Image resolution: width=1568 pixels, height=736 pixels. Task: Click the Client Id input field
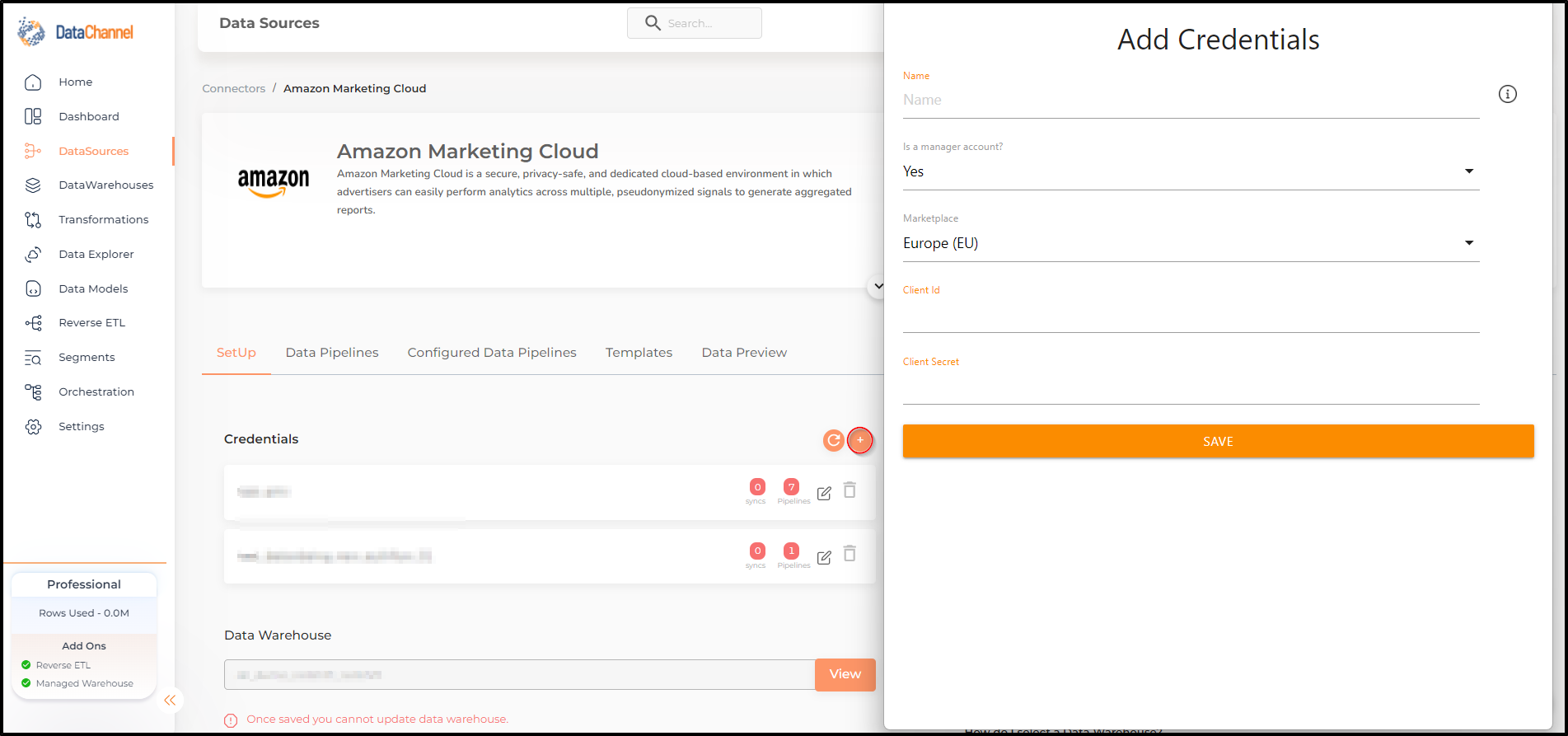[1191, 316]
